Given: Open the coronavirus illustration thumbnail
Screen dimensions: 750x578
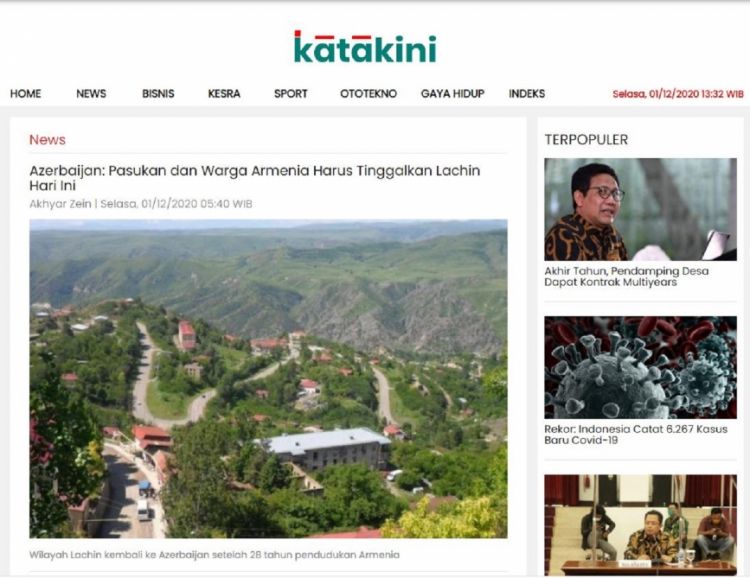Looking at the screenshot, I should point(640,367).
